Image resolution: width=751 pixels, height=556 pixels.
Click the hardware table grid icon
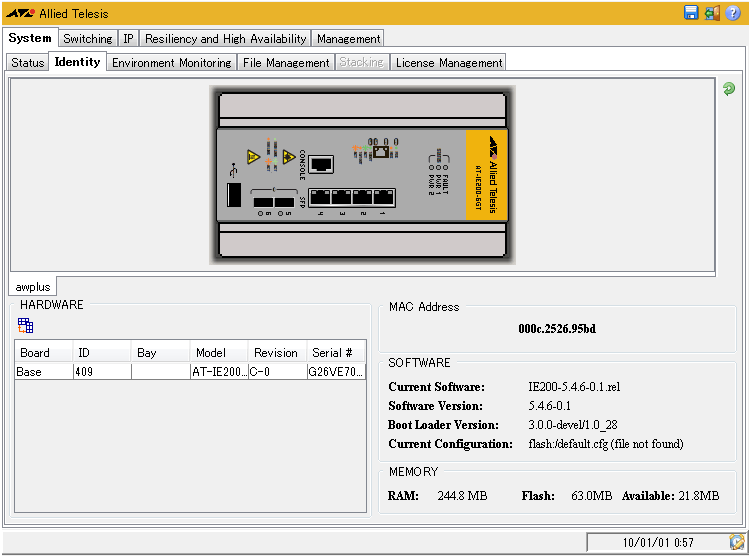click(26, 325)
